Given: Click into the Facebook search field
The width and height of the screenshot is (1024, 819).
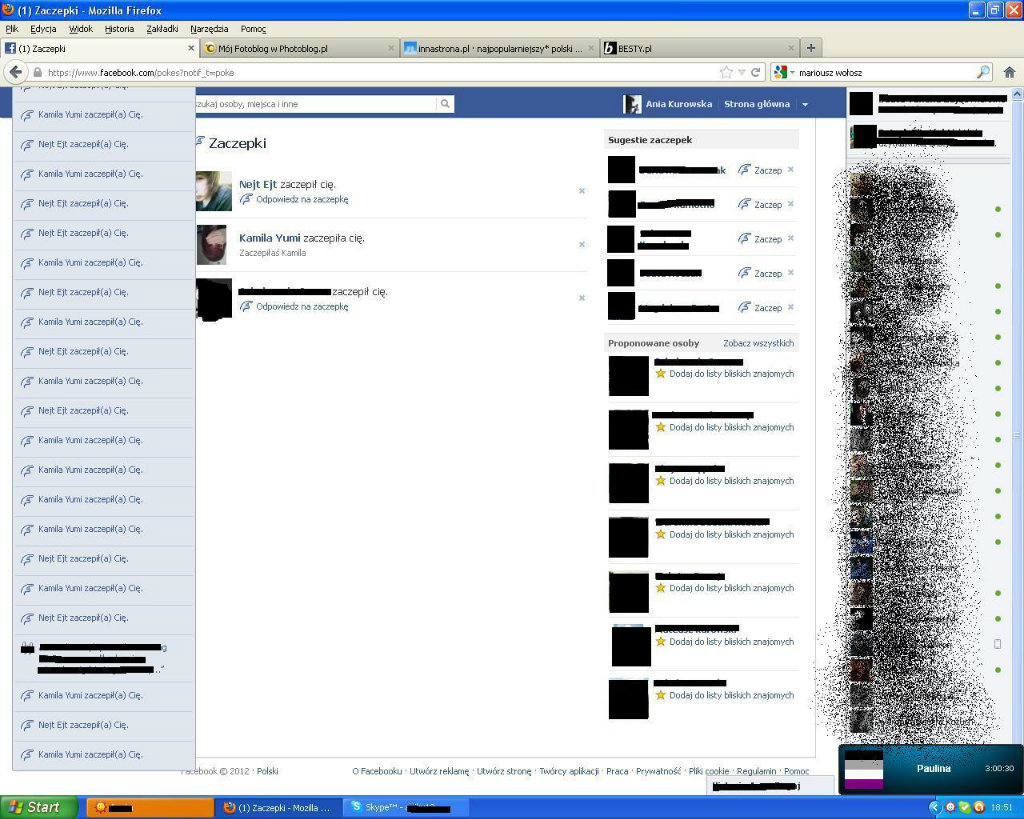Looking at the screenshot, I should [x=316, y=104].
